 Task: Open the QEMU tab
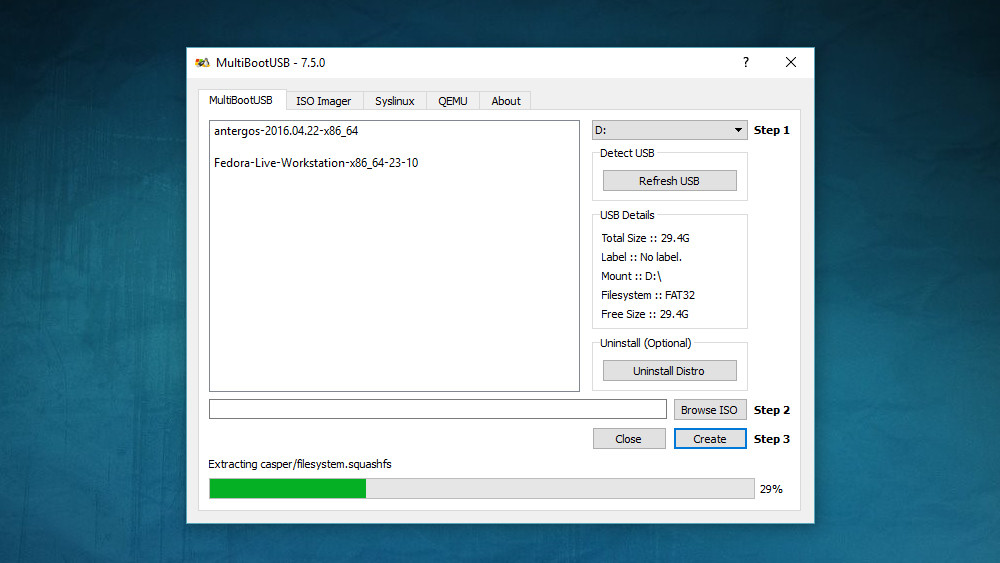pyautogui.click(x=453, y=101)
